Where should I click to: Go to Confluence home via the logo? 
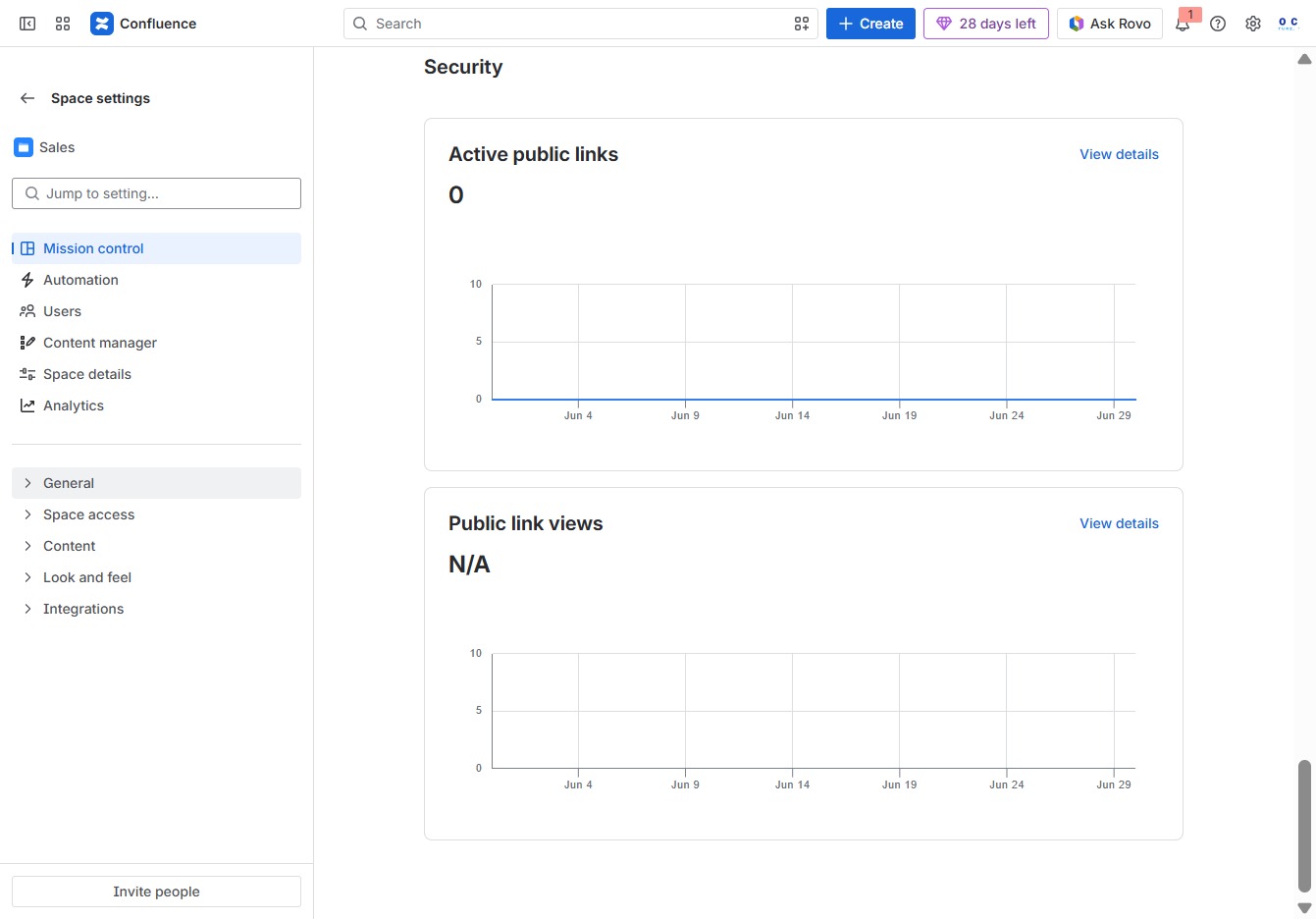pos(143,24)
